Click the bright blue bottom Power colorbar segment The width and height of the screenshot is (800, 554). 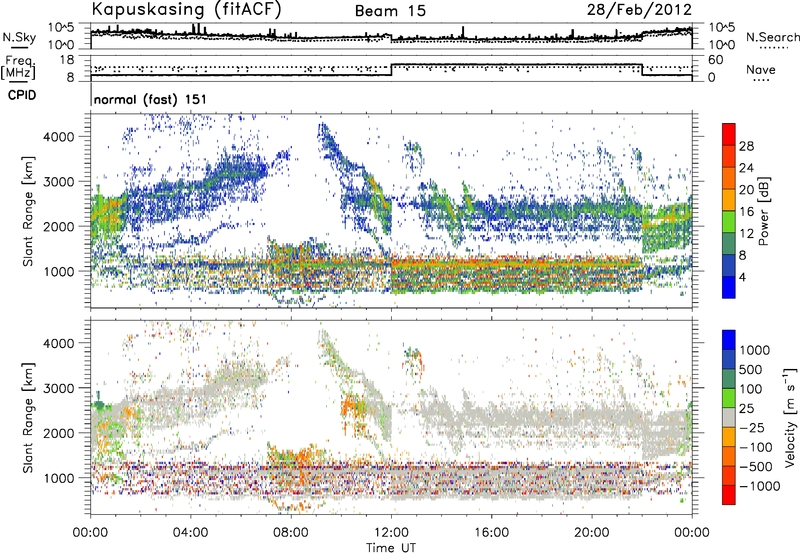729,287
